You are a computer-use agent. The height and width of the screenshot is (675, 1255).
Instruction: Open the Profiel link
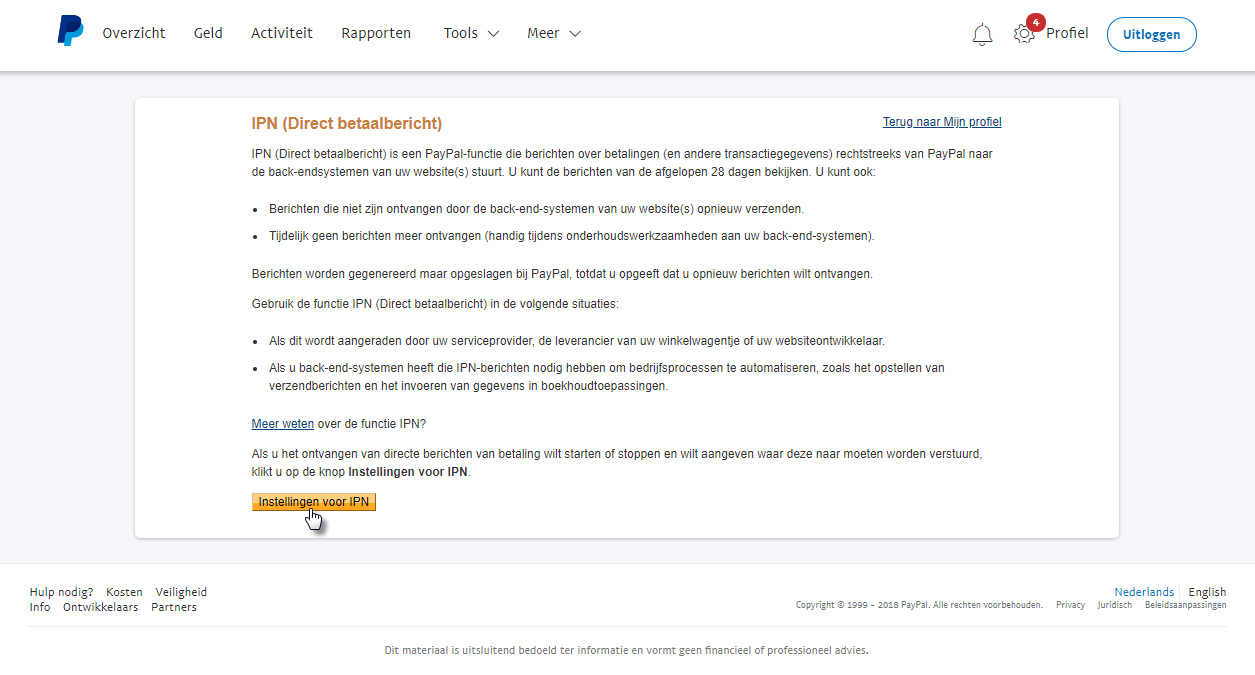tap(1067, 33)
